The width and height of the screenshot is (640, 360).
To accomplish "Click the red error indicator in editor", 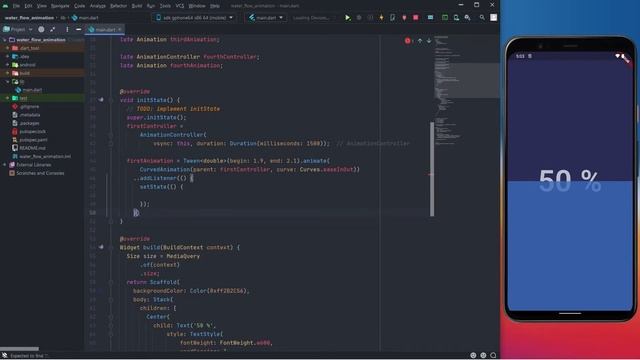I will coord(407,40).
